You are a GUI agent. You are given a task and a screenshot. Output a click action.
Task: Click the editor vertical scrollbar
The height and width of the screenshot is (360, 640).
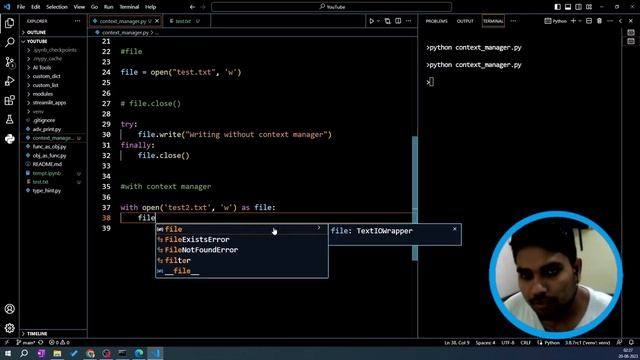(415, 198)
